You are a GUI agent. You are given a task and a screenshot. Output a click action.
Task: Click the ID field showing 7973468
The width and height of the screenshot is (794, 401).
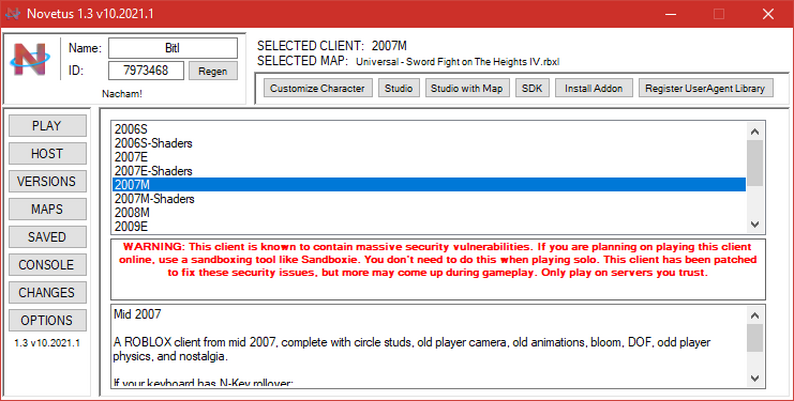(x=146, y=70)
